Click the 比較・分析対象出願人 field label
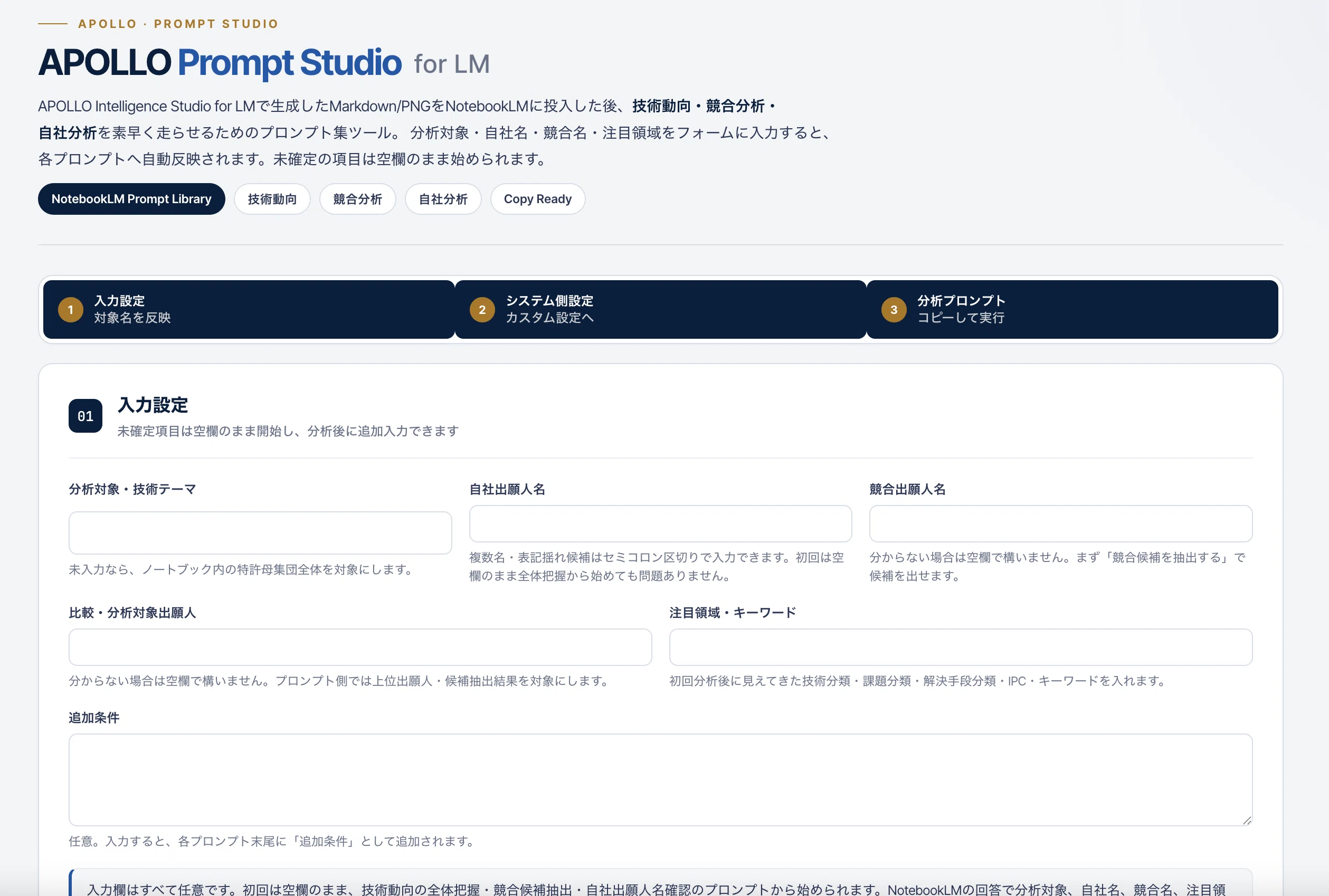The image size is (1329, 896). tap(132, 613)
